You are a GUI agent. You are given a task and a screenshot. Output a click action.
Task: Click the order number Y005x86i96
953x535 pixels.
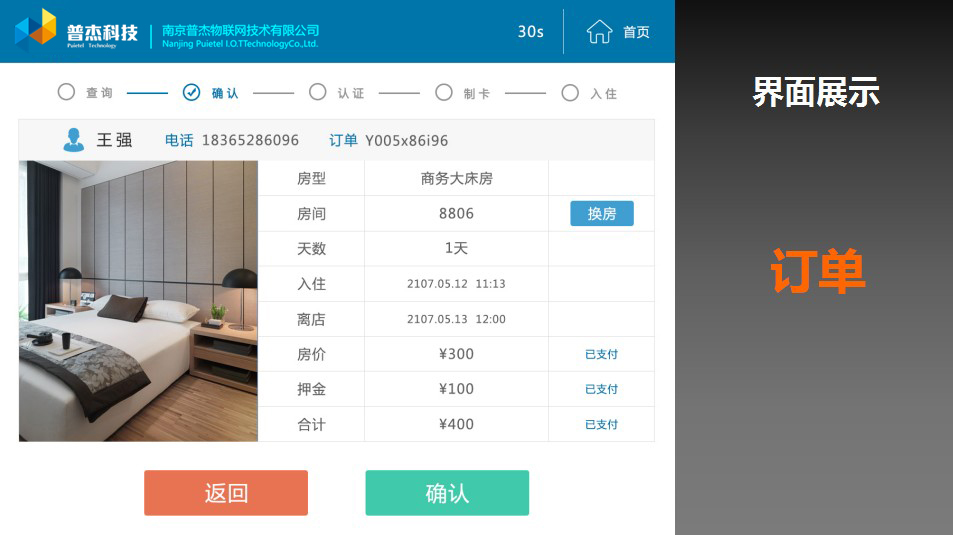click(x=406, y=140)
